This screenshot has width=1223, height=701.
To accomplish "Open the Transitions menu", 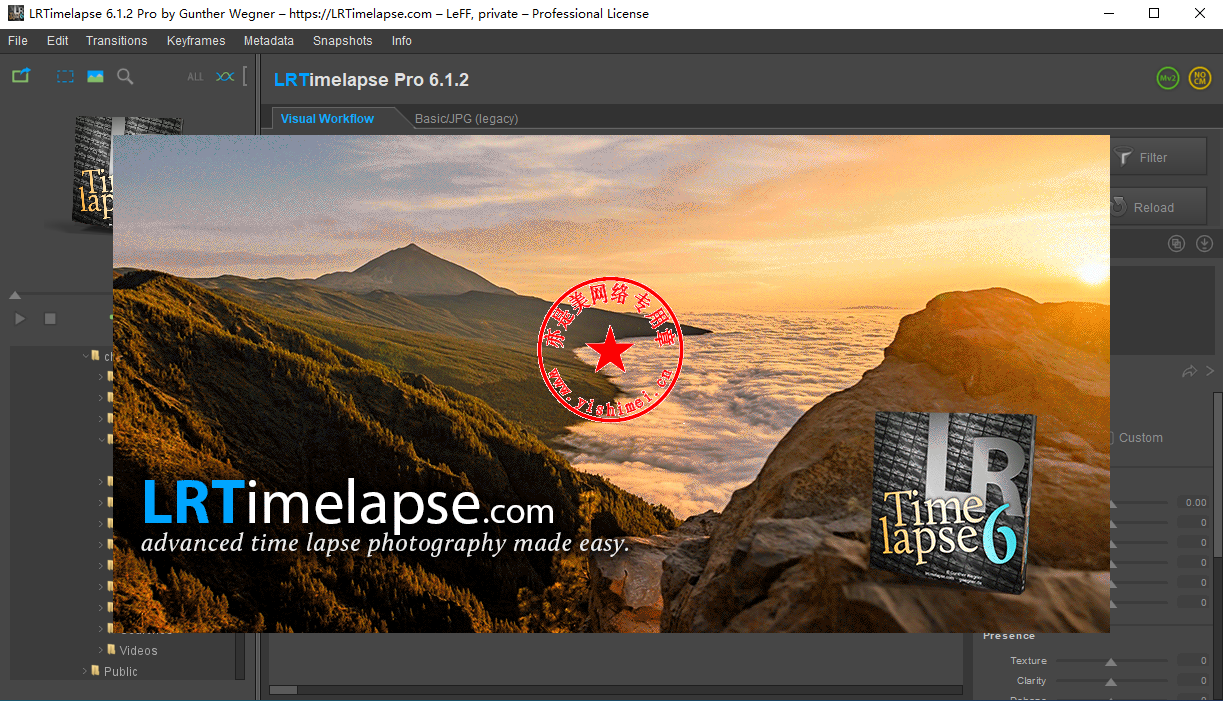I will coord(116,41).
